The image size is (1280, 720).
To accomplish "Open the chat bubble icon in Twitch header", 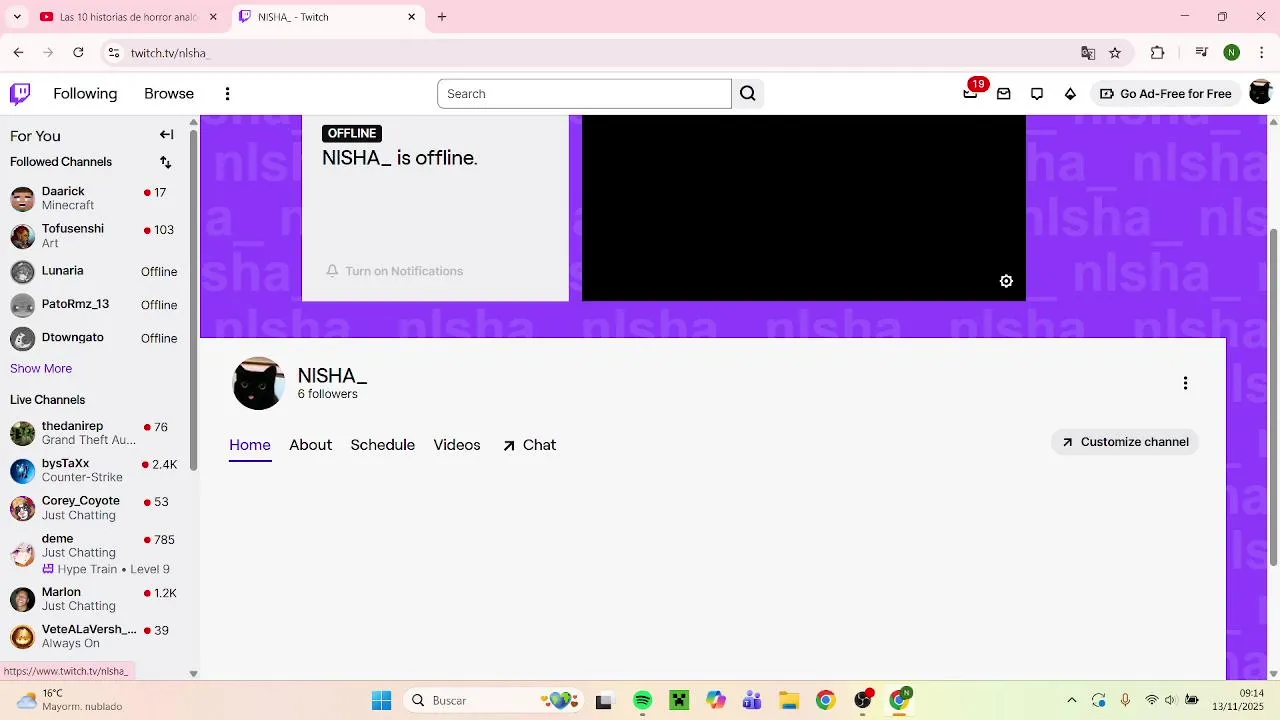I will pyautogui.click(x=1037, y=94).
